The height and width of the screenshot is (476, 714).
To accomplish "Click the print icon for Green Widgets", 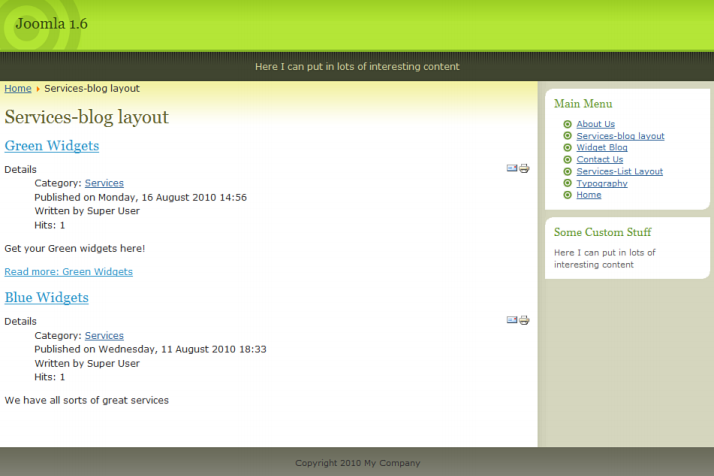I will [x=524, y=168].
